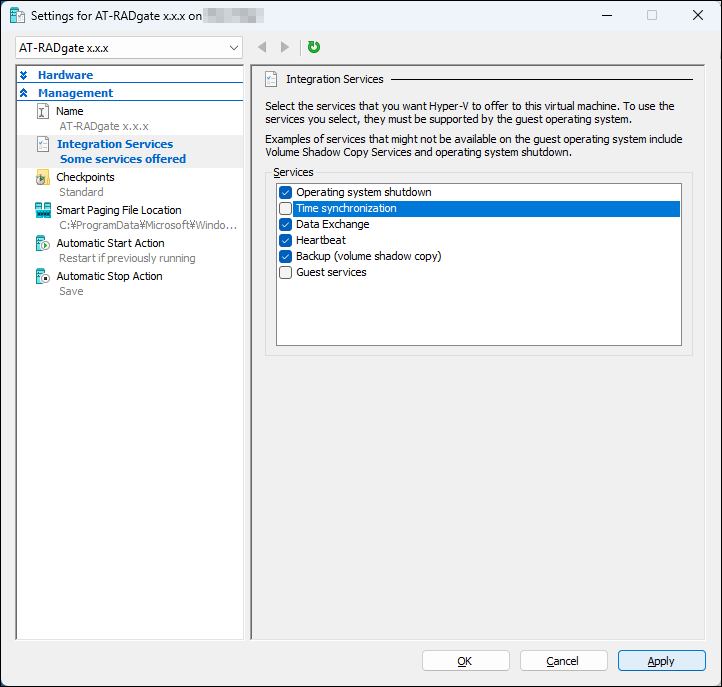Click the forward navigation arrow
Viewport: 722px width, 687px height.
[x=285, y=47]
